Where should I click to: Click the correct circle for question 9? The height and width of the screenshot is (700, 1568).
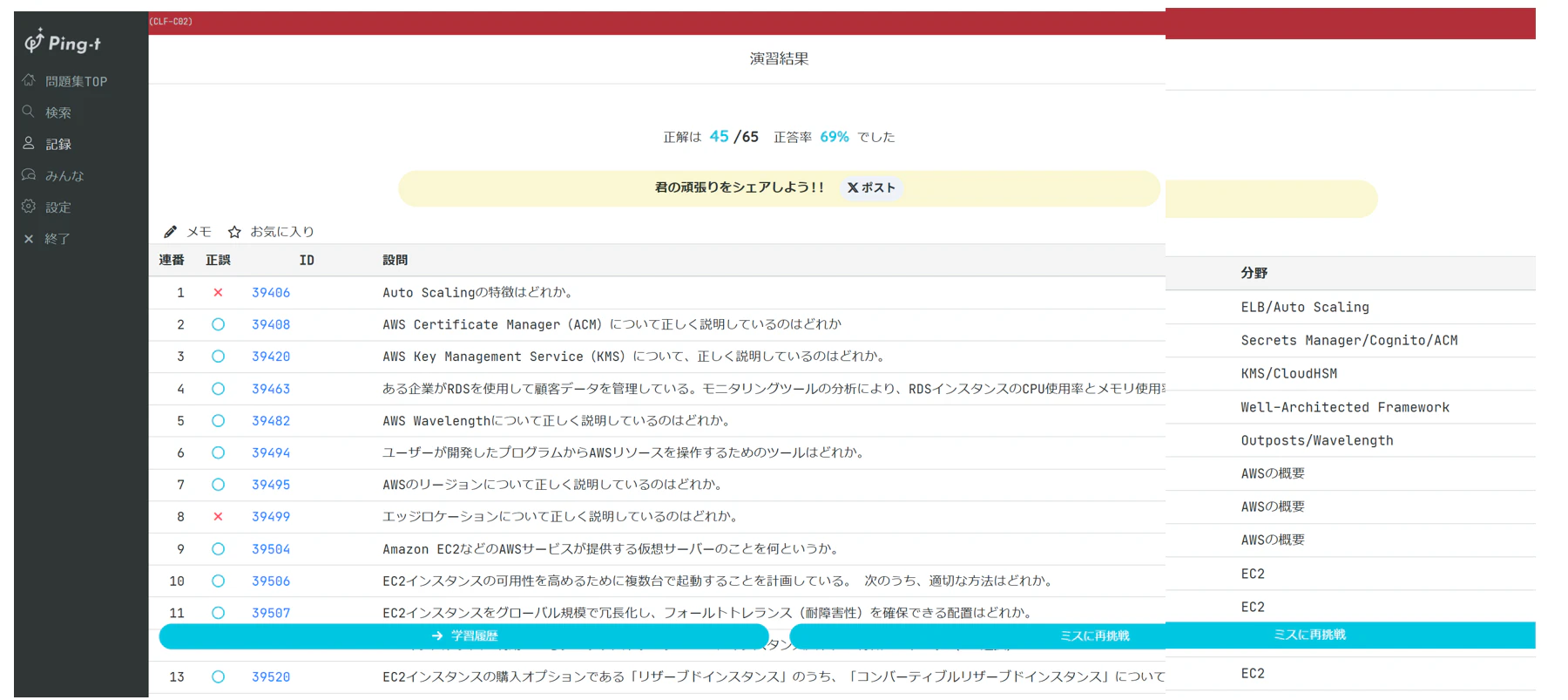pos(218,549)
